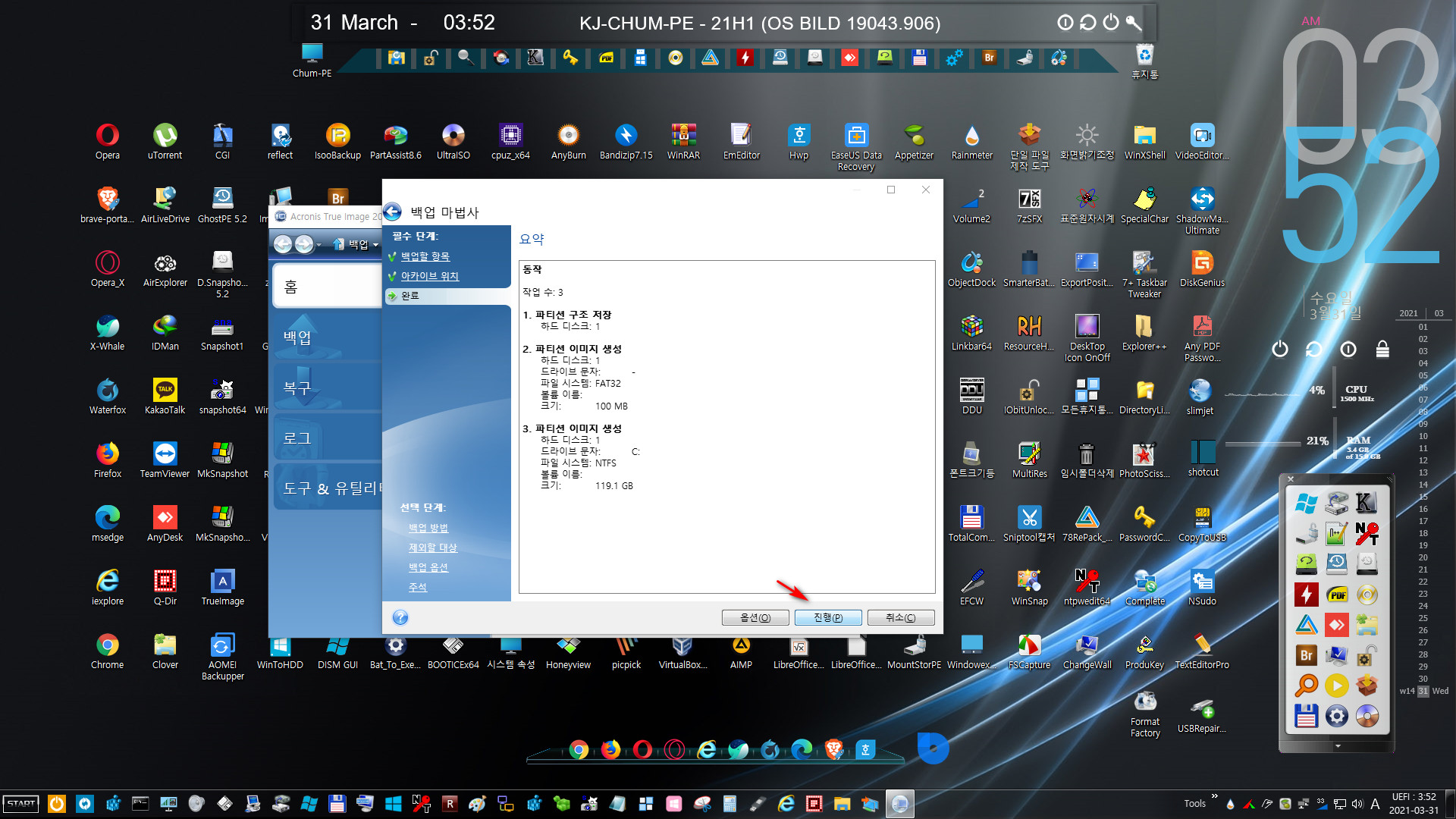Open the Bandizip7.15 desktop icon
Viewport: 1456px width, 819px height.
626,141
